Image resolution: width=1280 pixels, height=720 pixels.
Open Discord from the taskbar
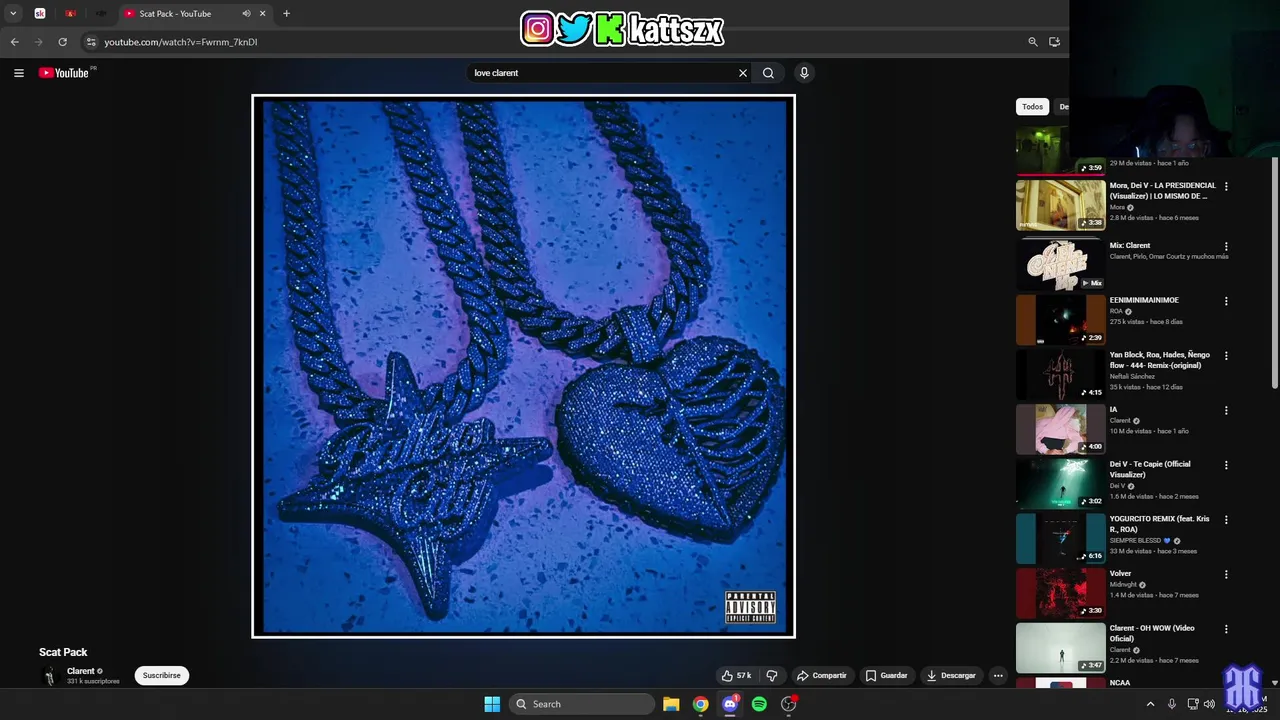pos(730,704)
